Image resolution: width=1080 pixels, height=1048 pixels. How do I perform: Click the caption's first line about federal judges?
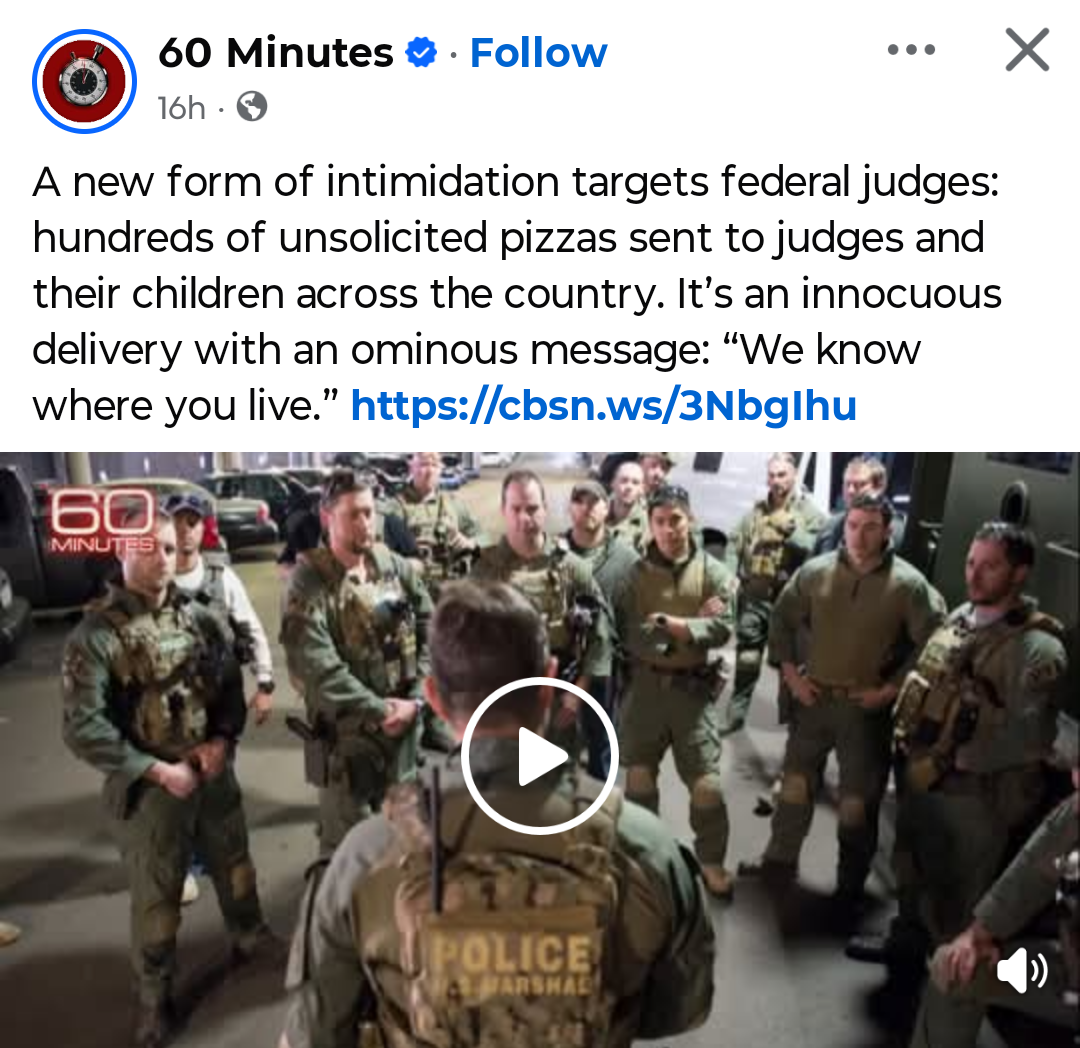(515, 182)
